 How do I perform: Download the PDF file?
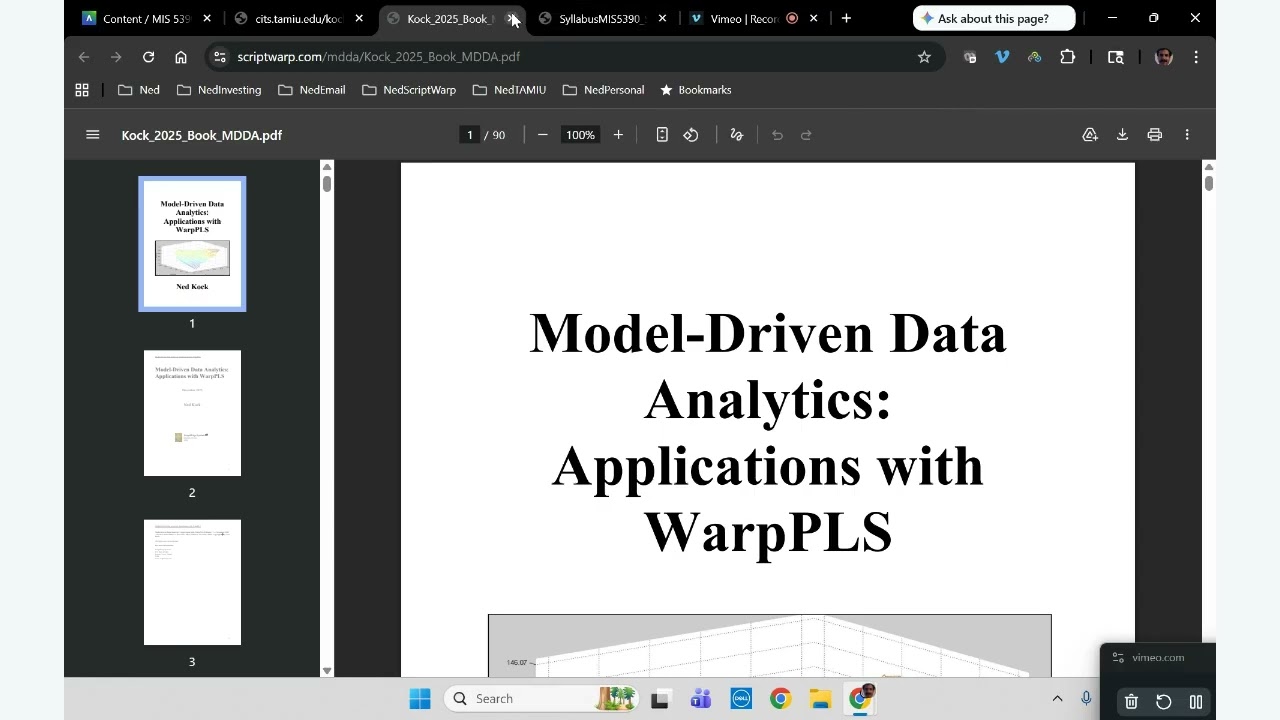coord(1122,135)
